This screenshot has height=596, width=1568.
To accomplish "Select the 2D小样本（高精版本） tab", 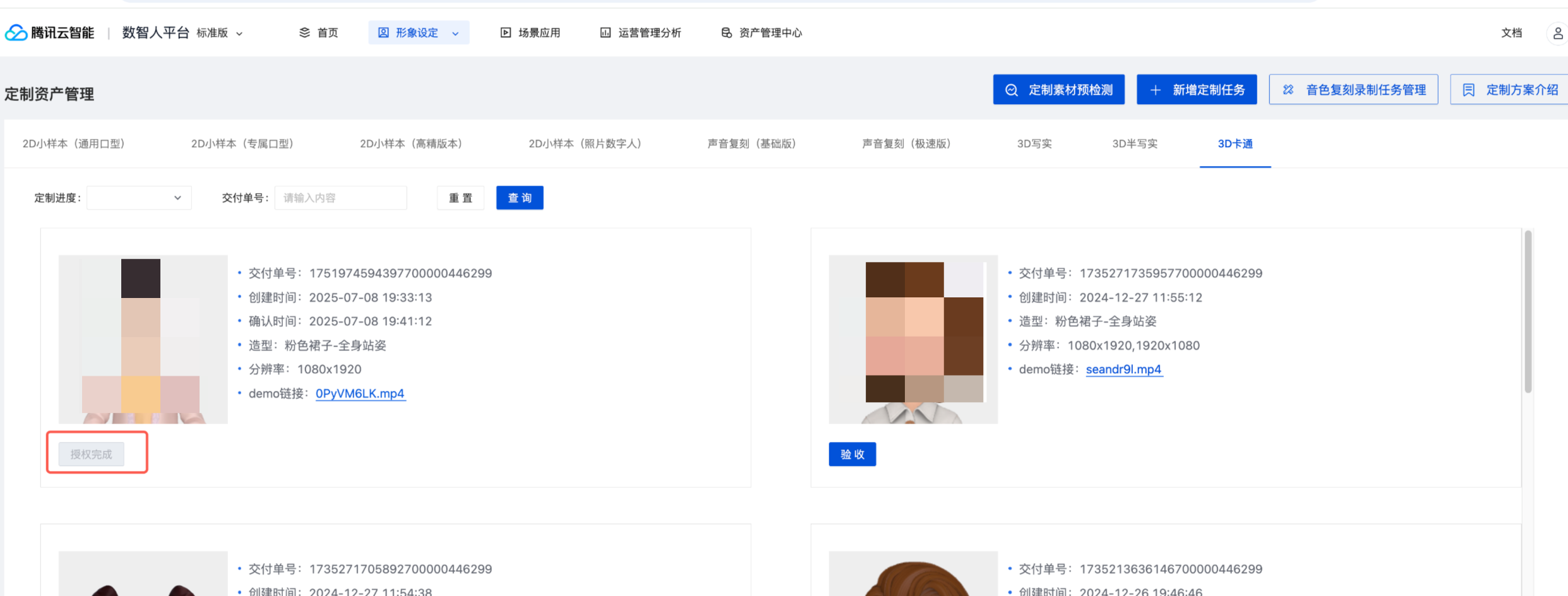I will coord(411,144).
